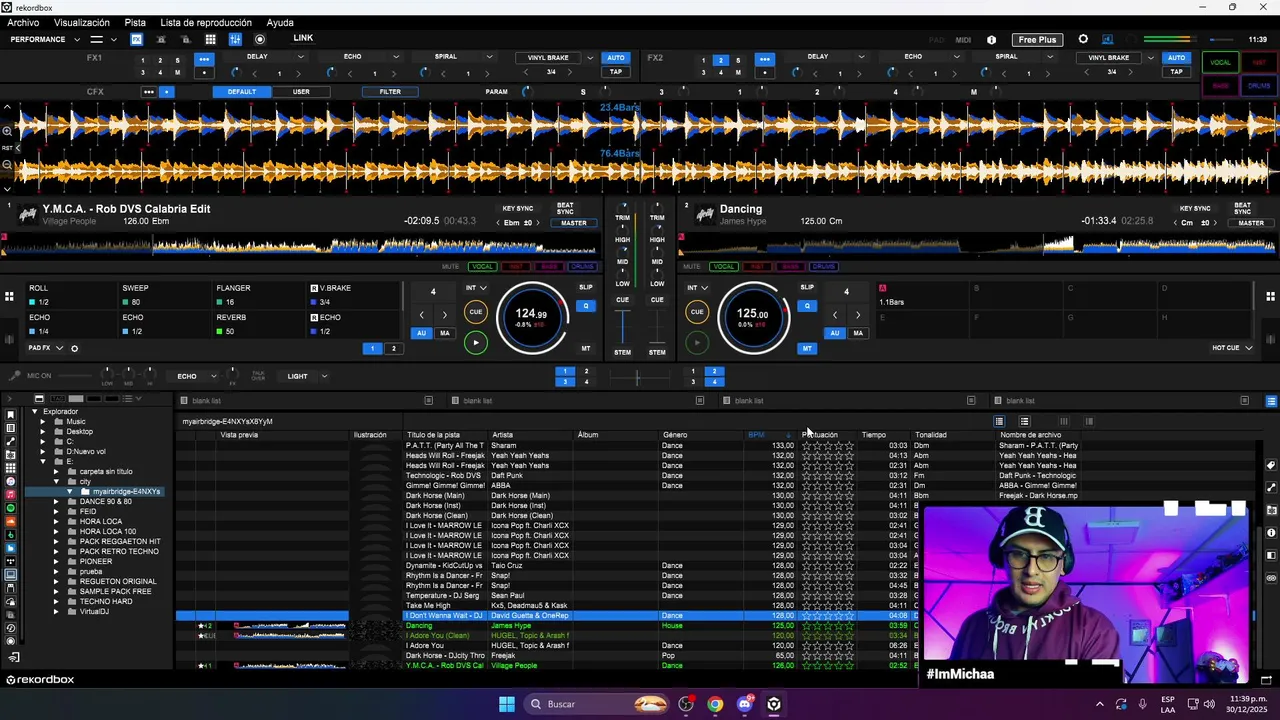Select AU beat loop mode on deck 1
The width and height of the screenshot is (1280, 720).
(x=421, y=333)
